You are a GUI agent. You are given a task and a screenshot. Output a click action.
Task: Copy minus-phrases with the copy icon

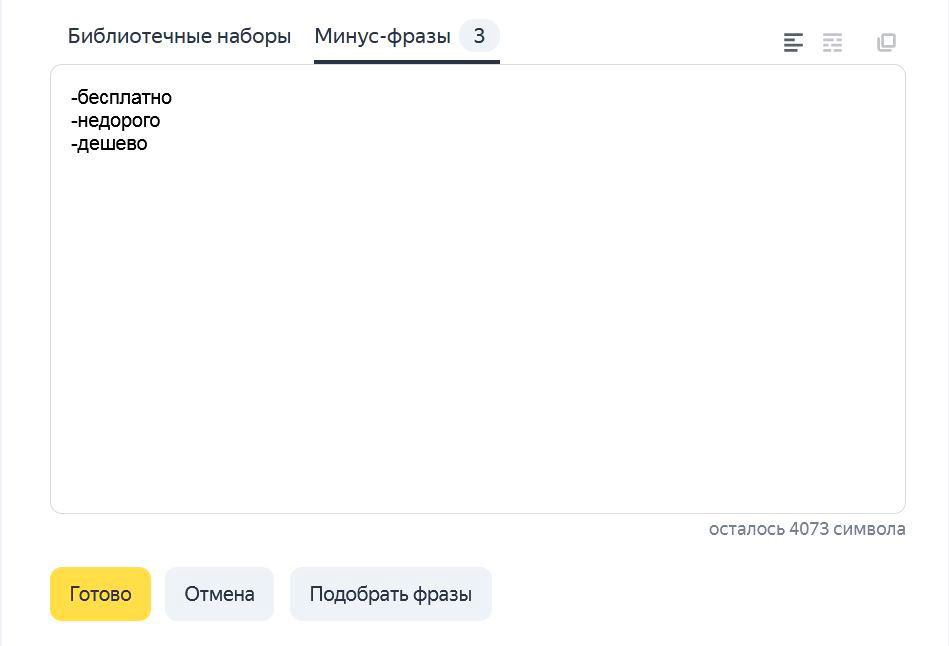[x=886, y=42]
